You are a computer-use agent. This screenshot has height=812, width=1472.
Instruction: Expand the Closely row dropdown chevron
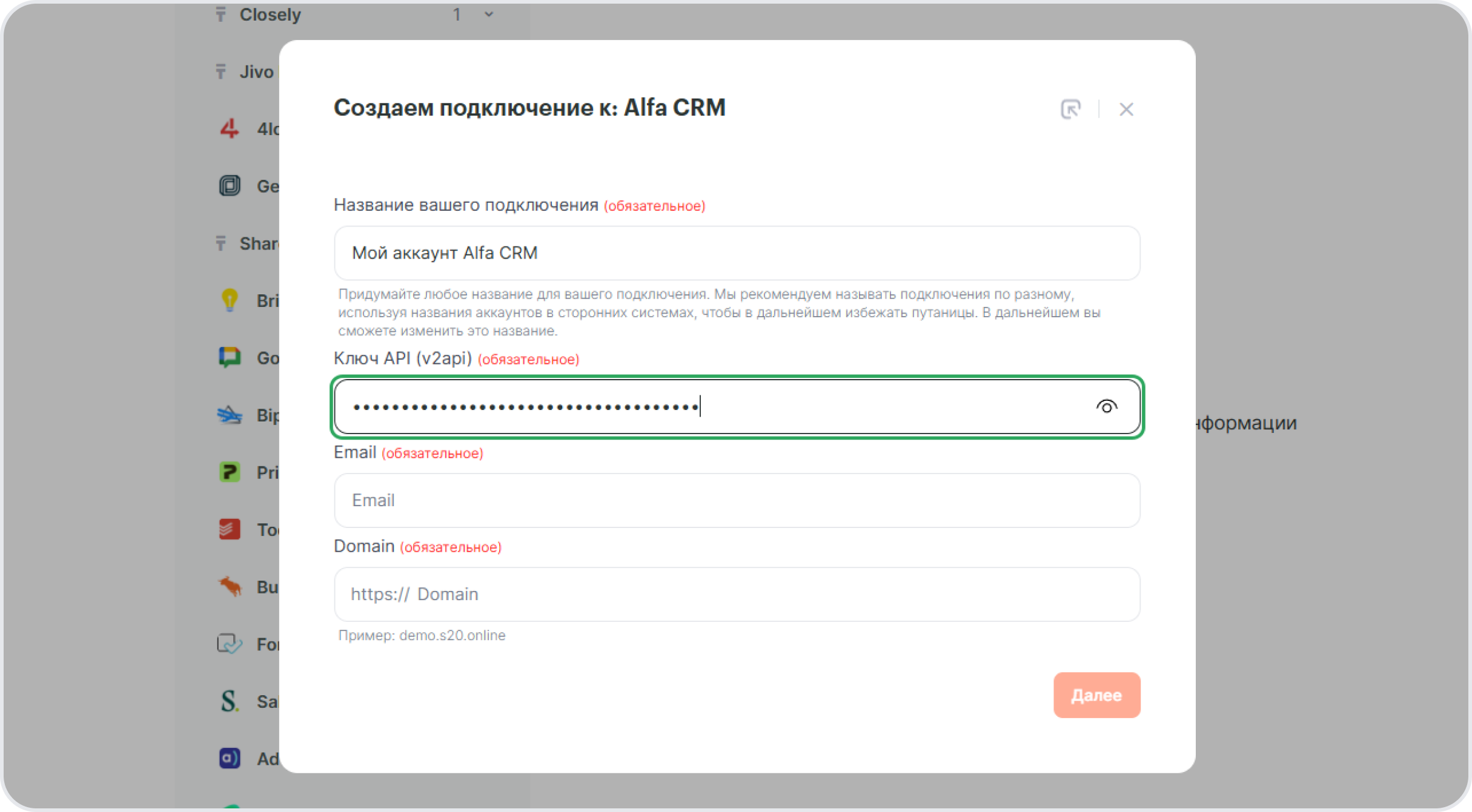[489, 14]
